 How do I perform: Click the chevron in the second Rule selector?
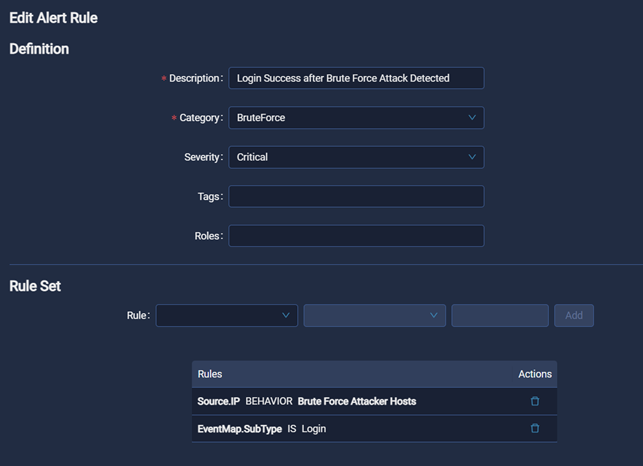coord(433,316)
